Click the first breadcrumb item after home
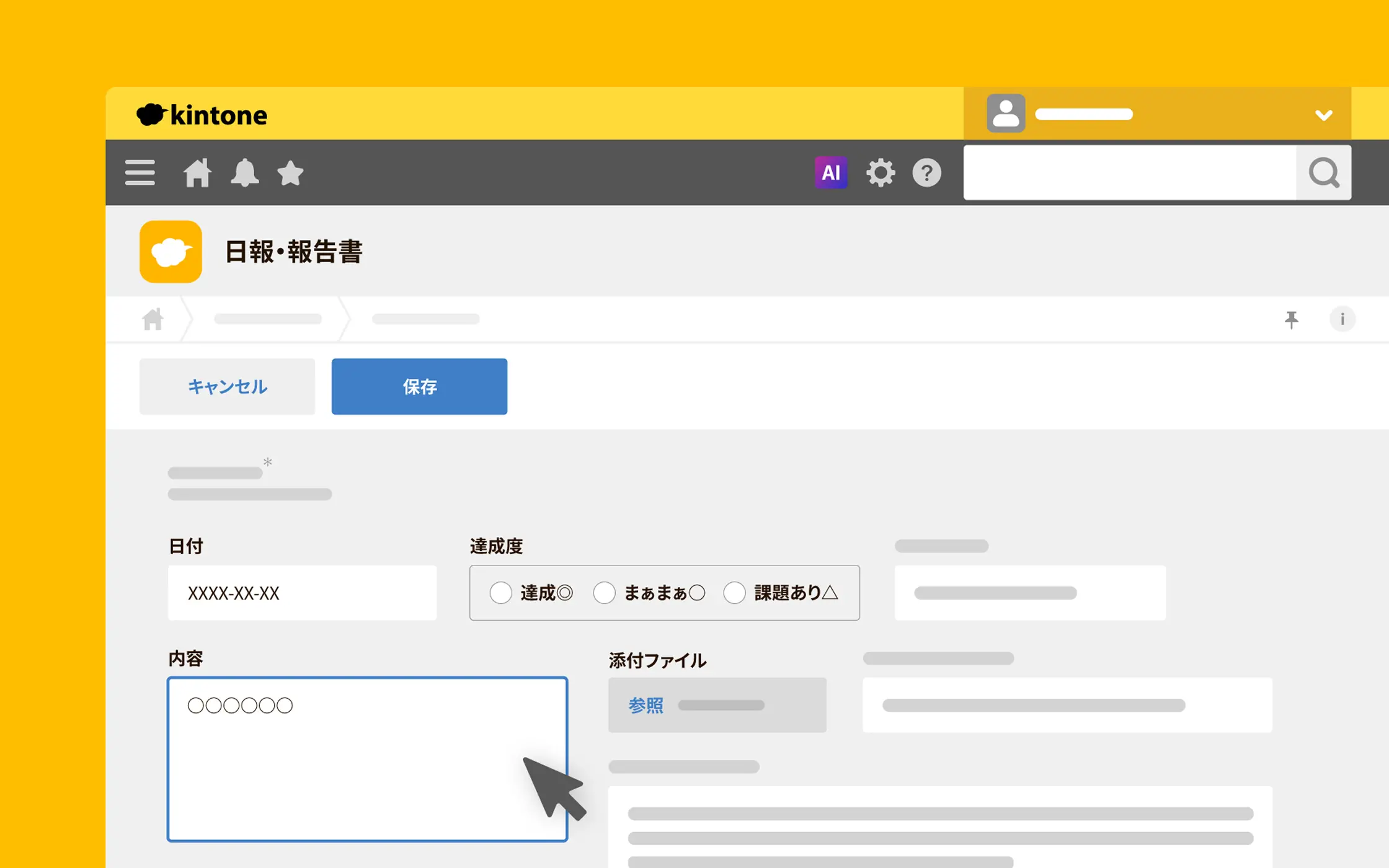1389x868 pixels. (x=268, y=319)
